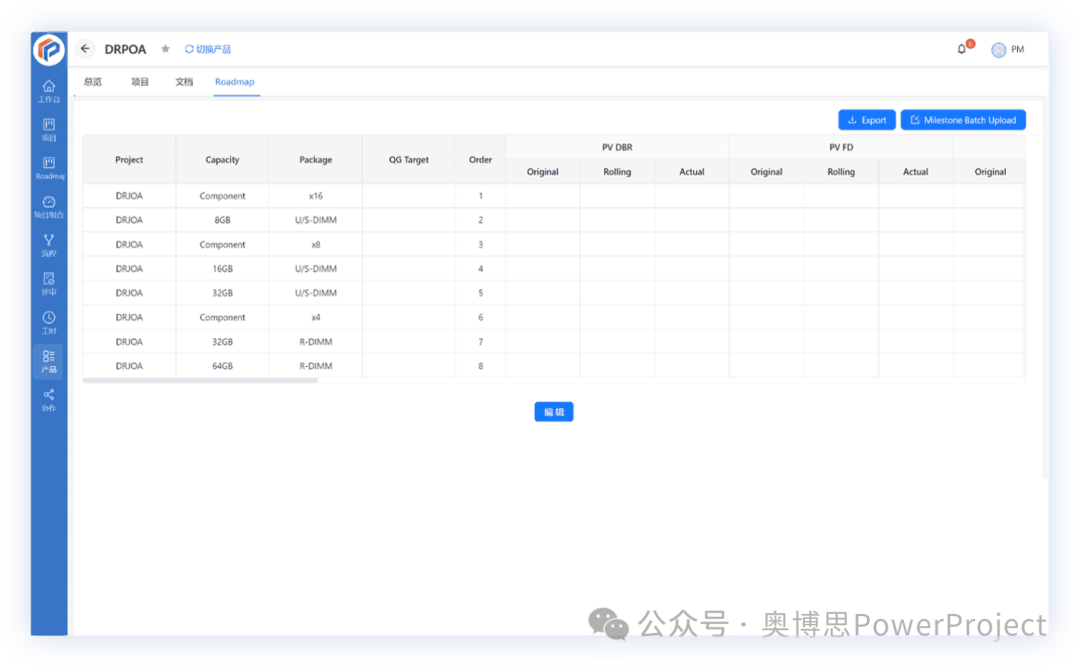This screenshot has width=1080, height=668.
Task: Click the PowerProject logo at top left
Action: coord(48,48)
